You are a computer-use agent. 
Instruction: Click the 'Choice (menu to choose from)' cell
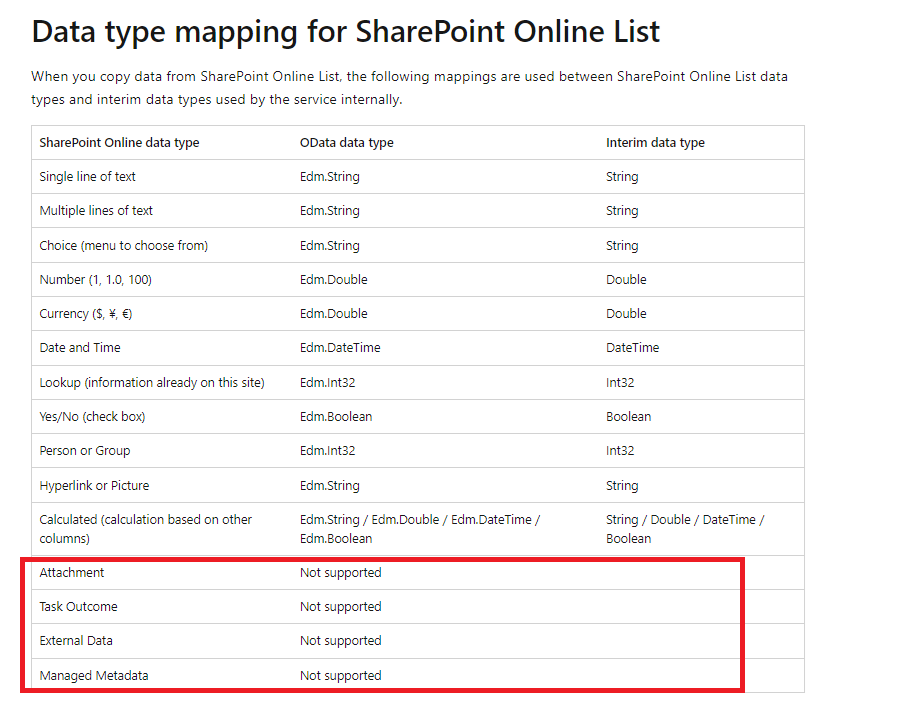click(124, 245)
